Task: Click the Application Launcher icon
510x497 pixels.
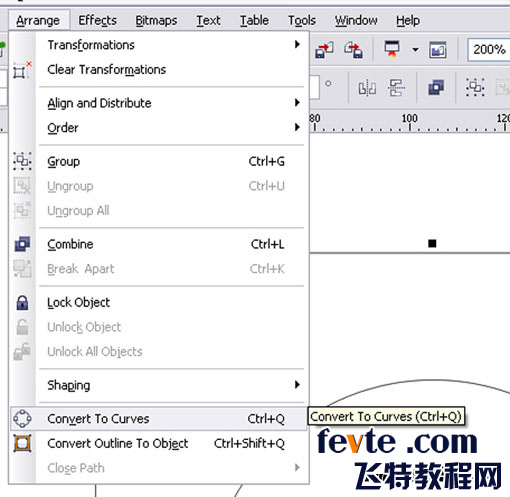Action: (x=392, y=49)
